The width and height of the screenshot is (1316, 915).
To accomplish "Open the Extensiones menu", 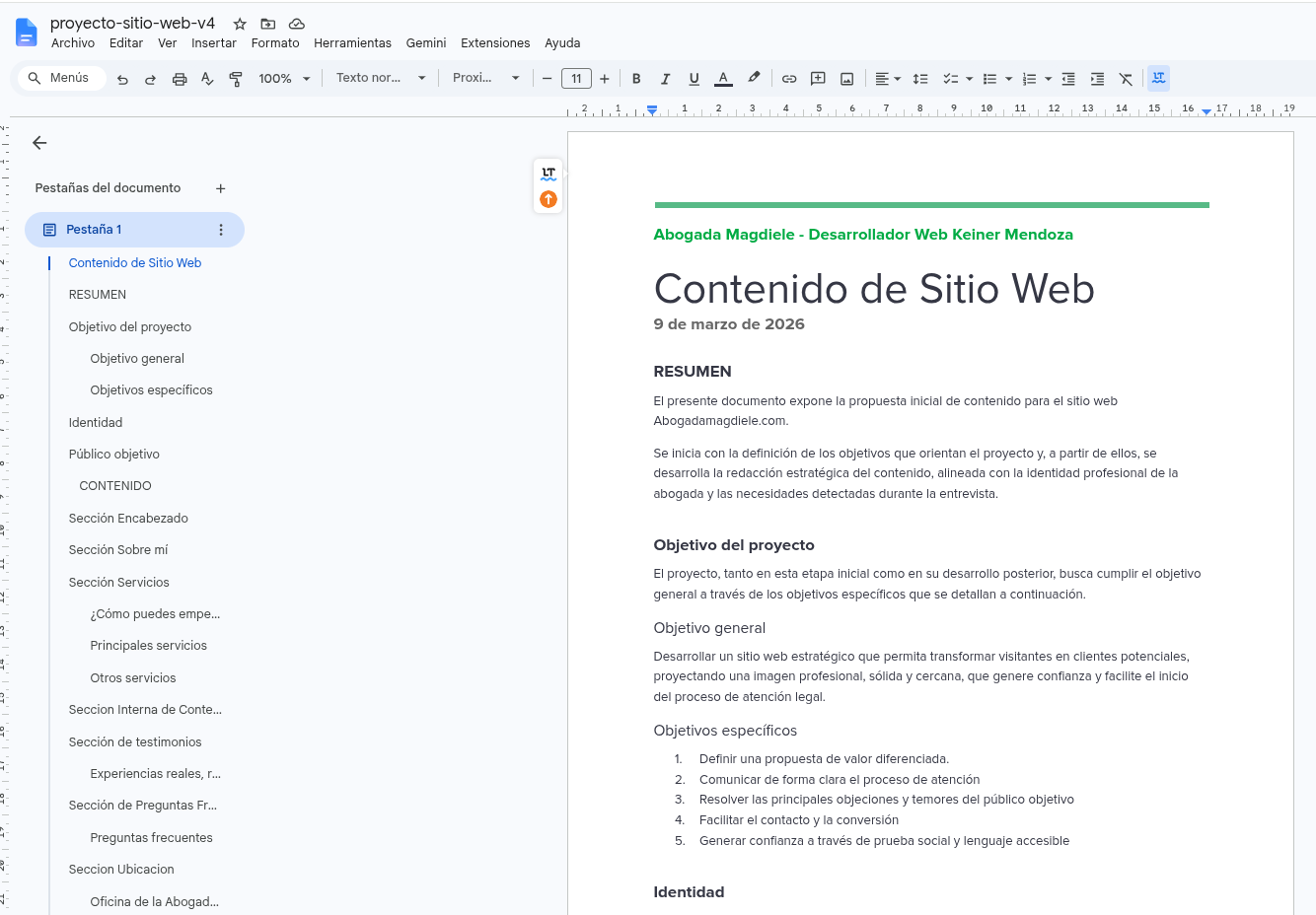I will pyautogui.click(x=495, y=43).
